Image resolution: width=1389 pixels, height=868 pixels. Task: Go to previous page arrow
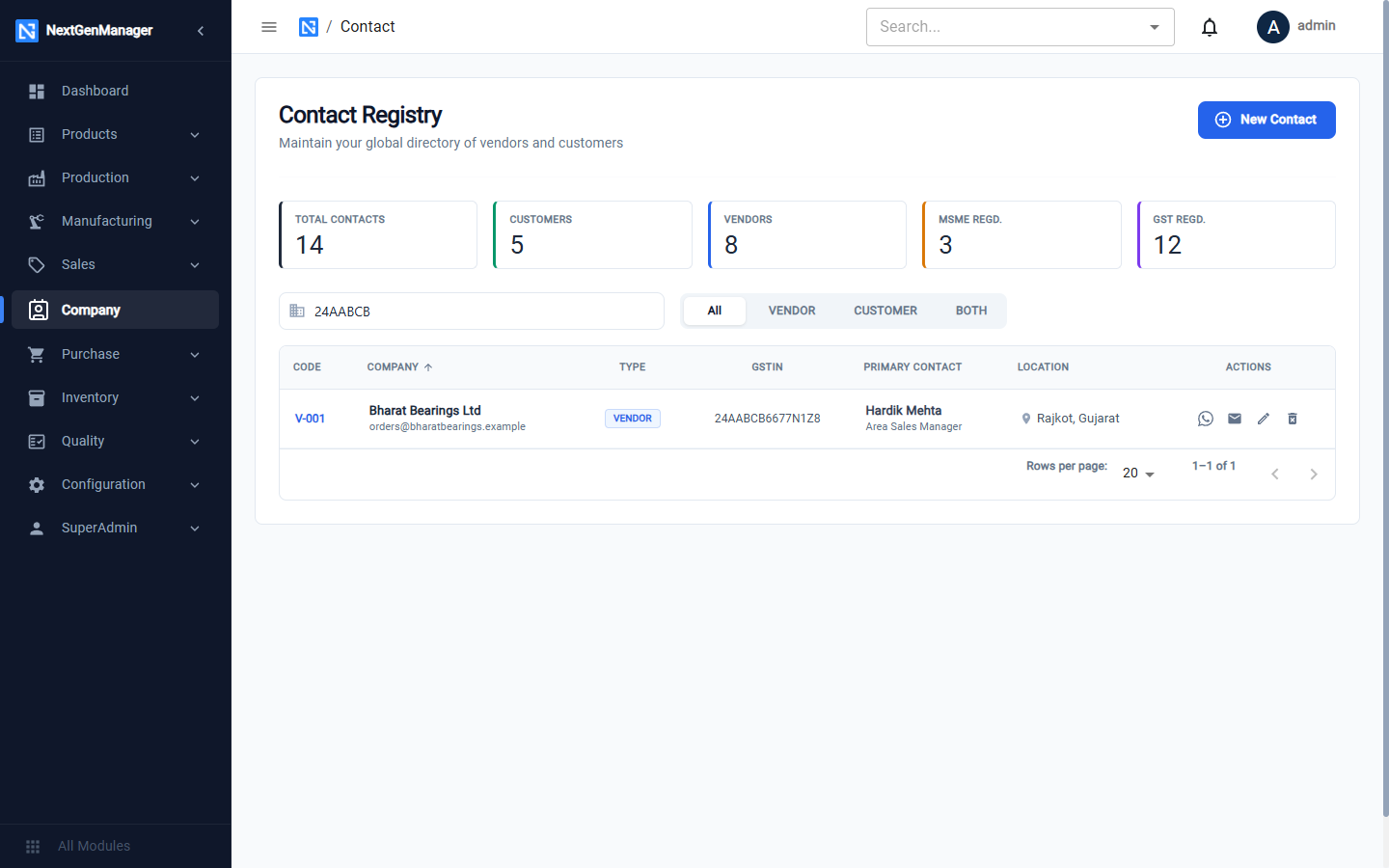coord(1275,474)
